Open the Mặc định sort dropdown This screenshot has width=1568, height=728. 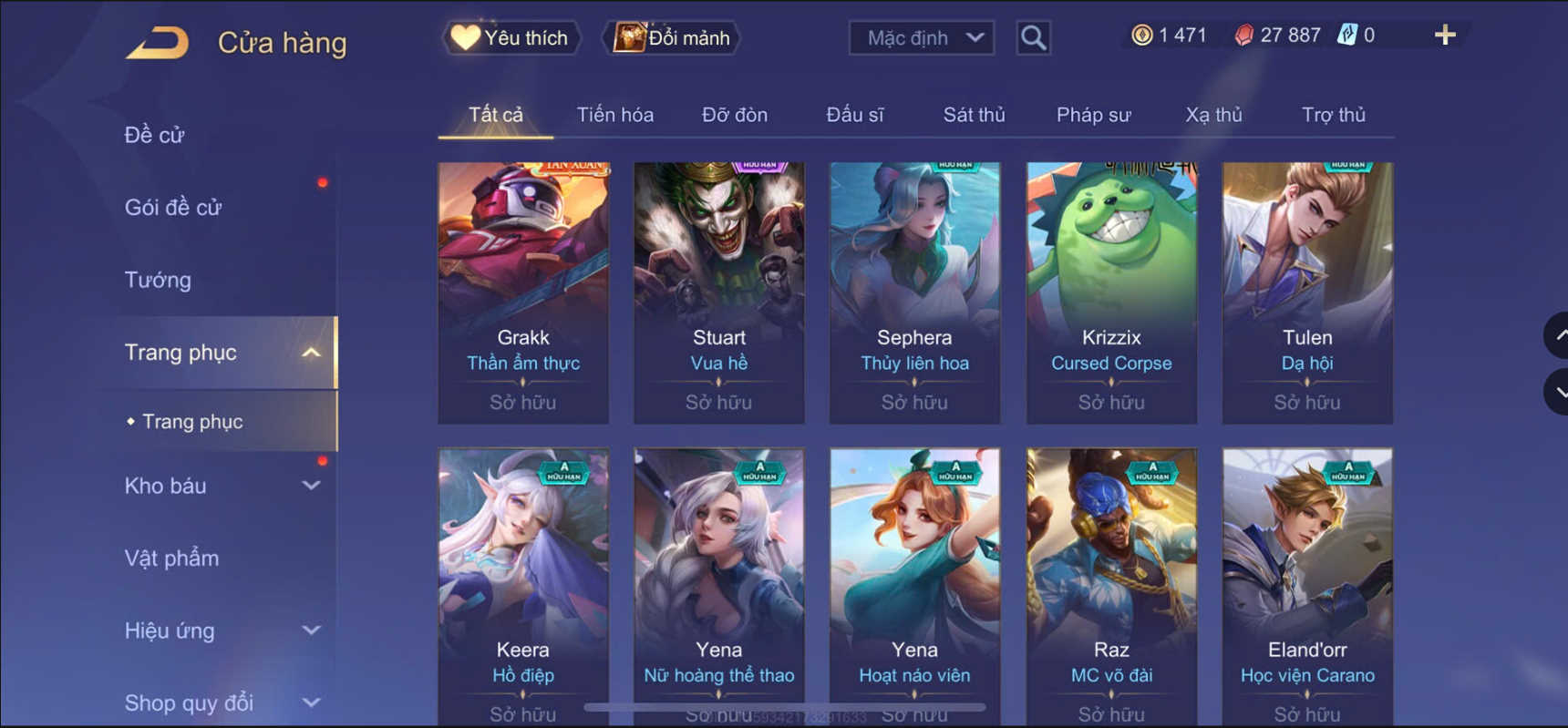pos(922,38)
